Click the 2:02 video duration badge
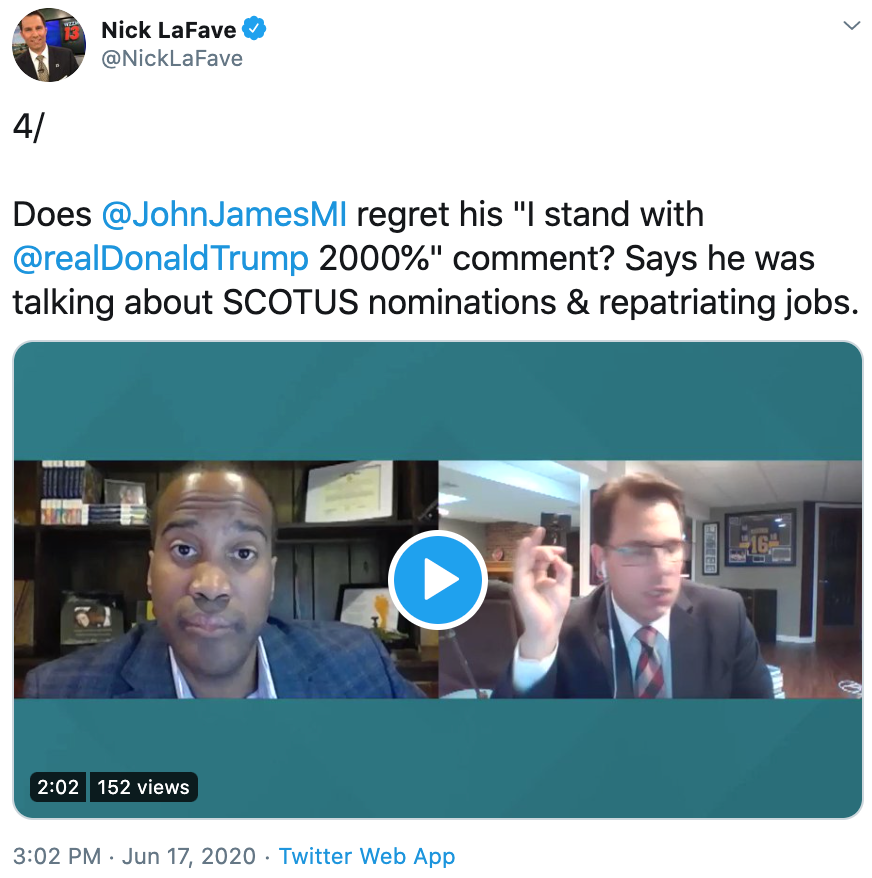The width and height of the screenshot is (872, 878). coord(58,787)
